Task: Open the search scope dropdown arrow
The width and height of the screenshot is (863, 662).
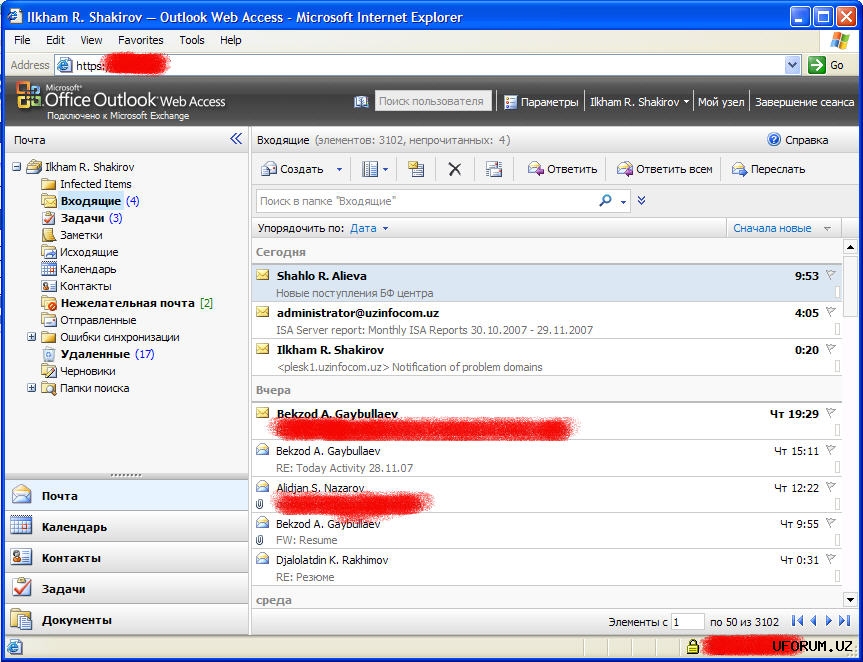Action: pyautogui.click(x=623, y=202)
